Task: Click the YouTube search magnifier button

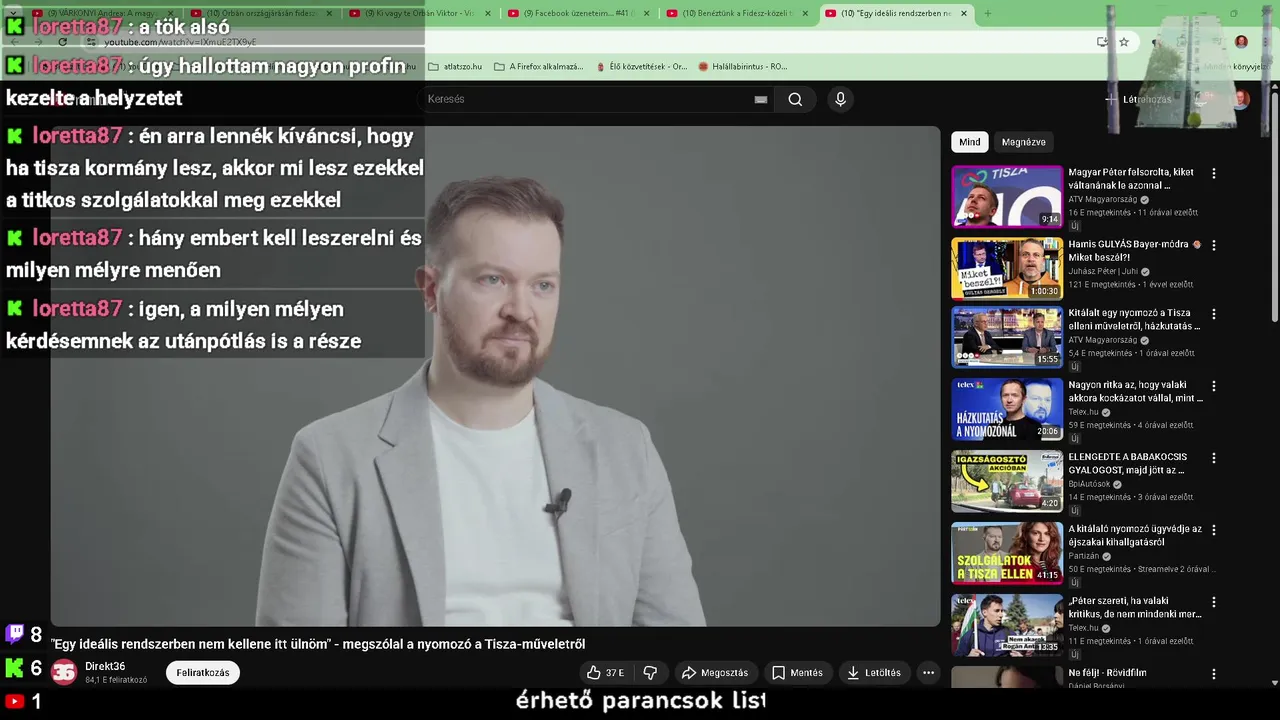Action: [795, 99]
